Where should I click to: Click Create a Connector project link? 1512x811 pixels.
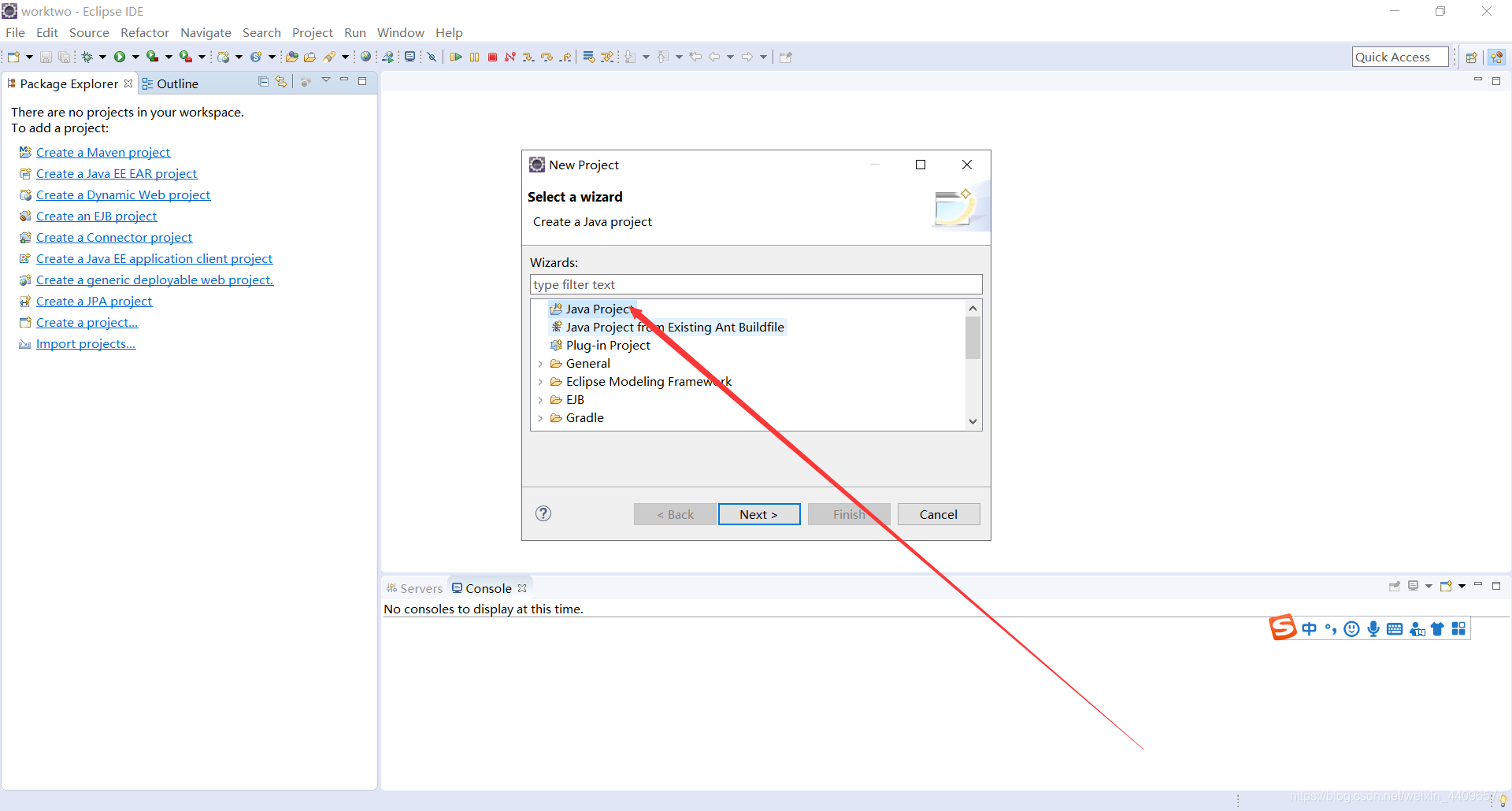point(114,237)
